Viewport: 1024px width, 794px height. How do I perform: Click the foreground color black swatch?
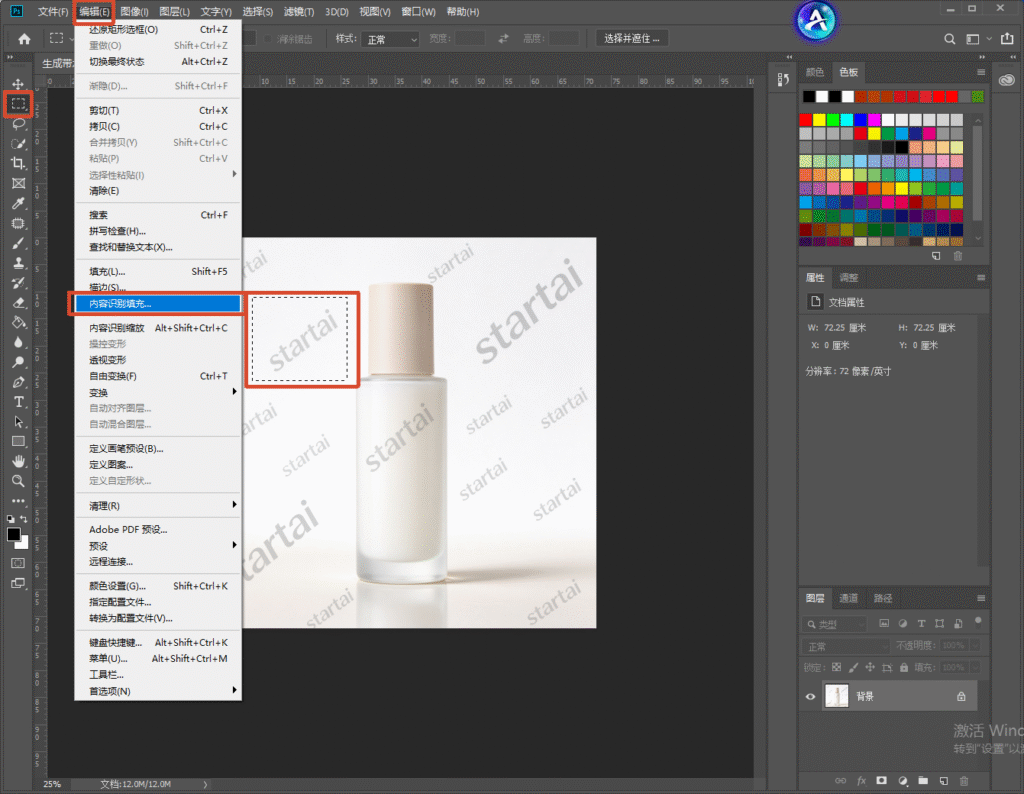pos(14,534)
